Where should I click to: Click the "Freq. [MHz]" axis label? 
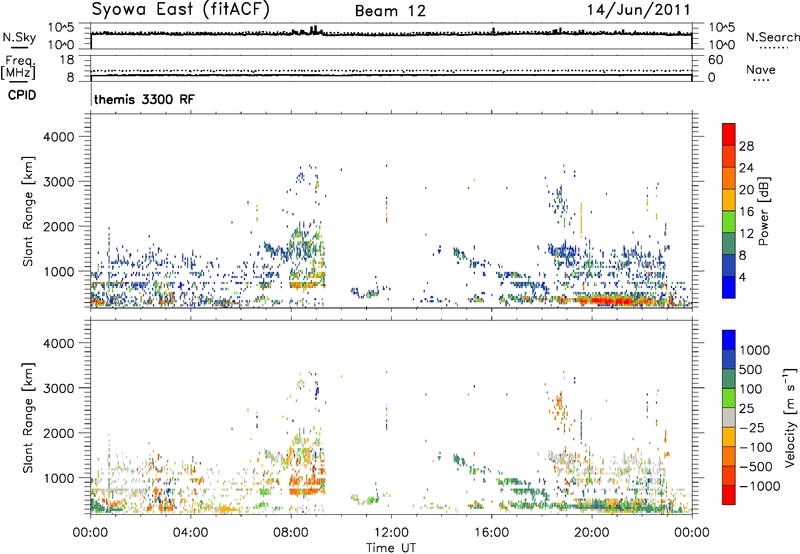(18, 67)
